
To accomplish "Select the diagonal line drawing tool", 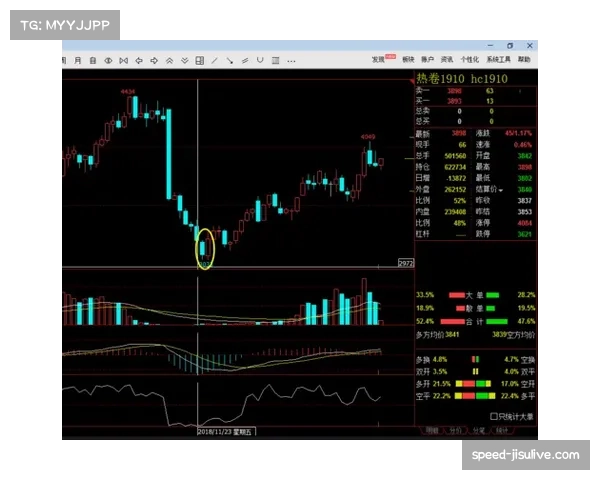I will pos(214,61).
